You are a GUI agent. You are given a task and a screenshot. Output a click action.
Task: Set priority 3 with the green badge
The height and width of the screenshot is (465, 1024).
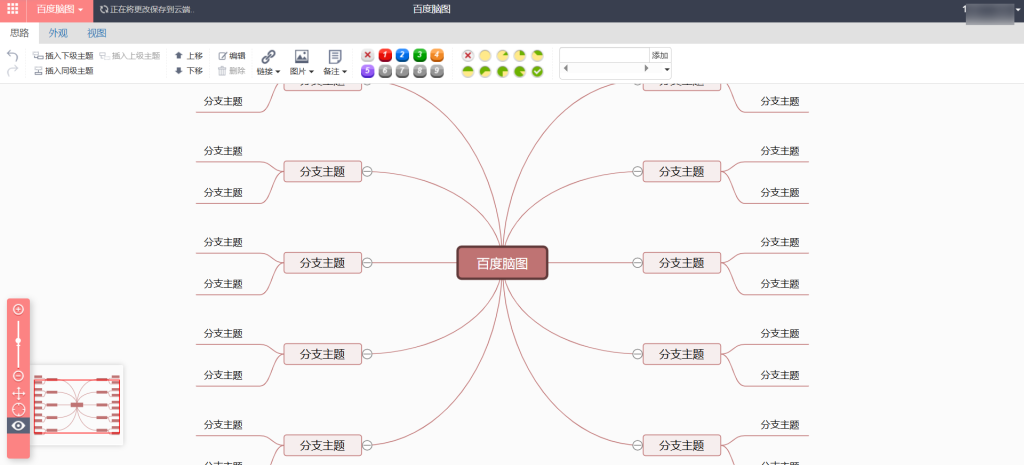click(420, 56)
